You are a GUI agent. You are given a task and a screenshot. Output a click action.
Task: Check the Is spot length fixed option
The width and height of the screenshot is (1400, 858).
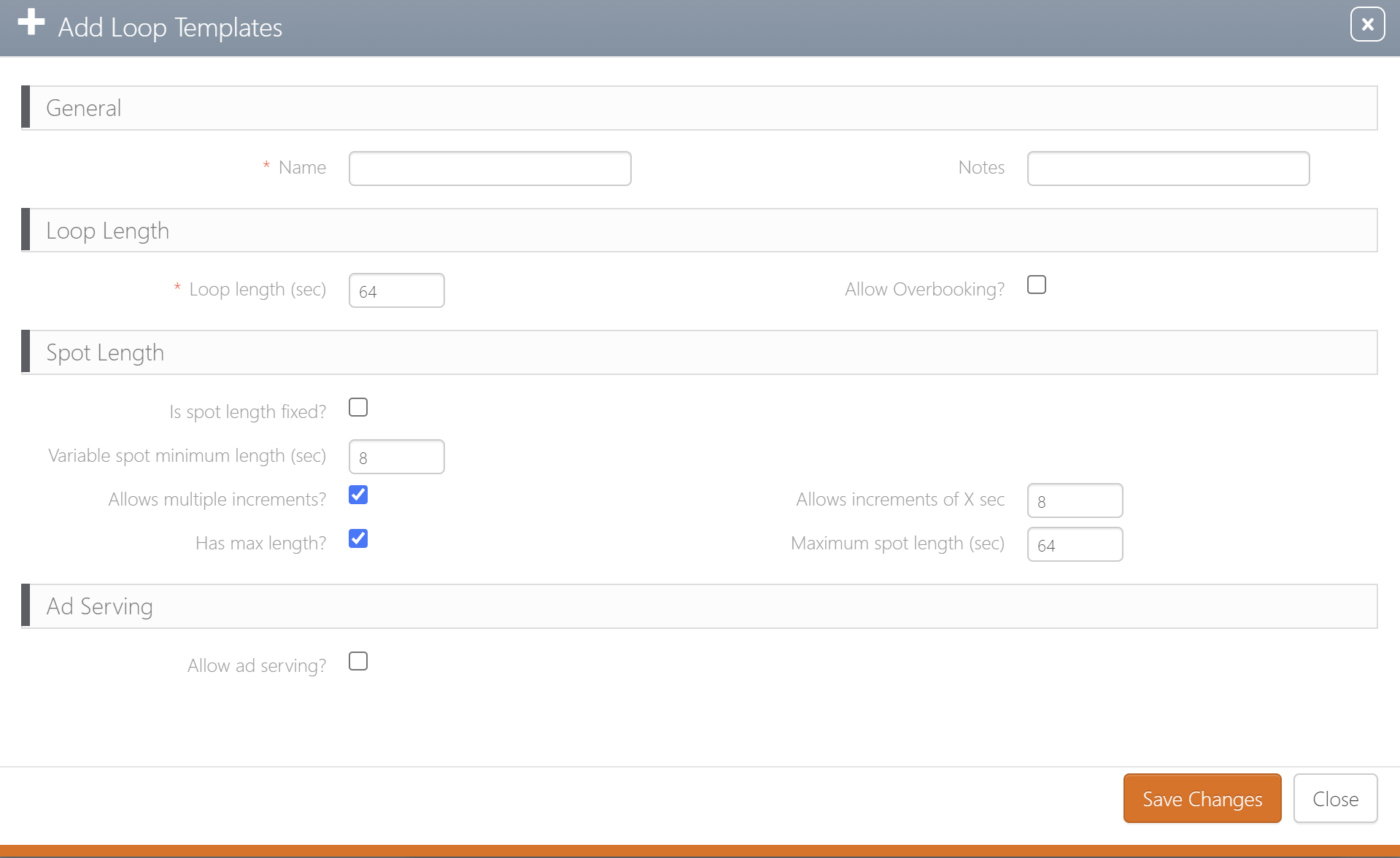(357, 407)
